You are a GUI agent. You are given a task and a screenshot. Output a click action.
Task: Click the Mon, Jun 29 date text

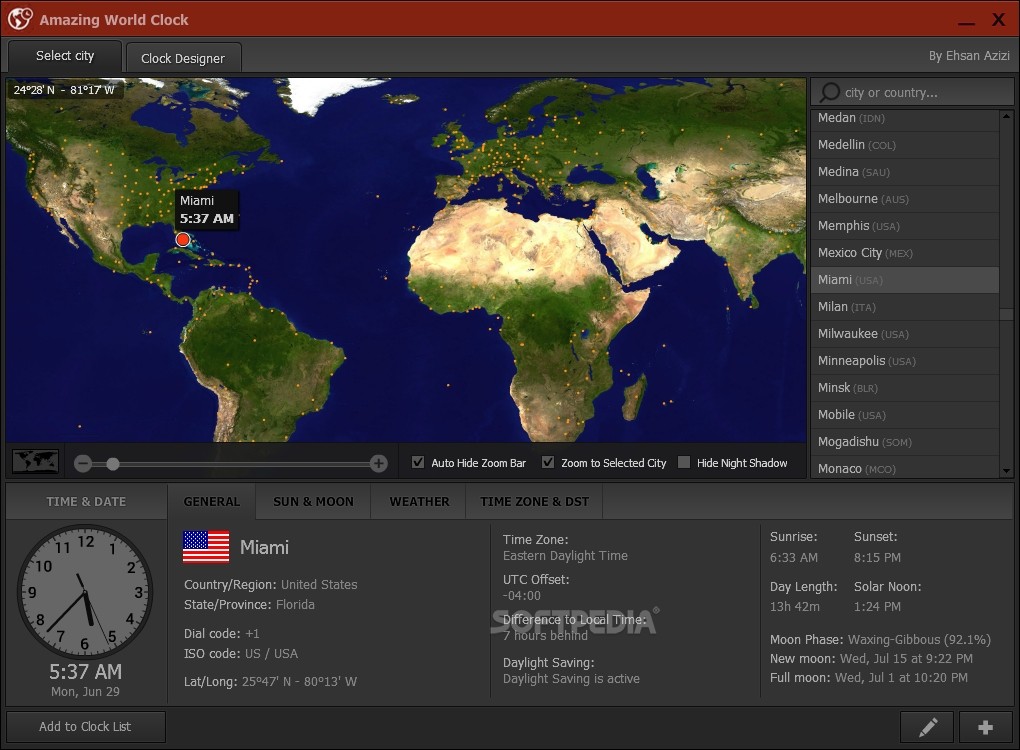[x=85, y=691]
